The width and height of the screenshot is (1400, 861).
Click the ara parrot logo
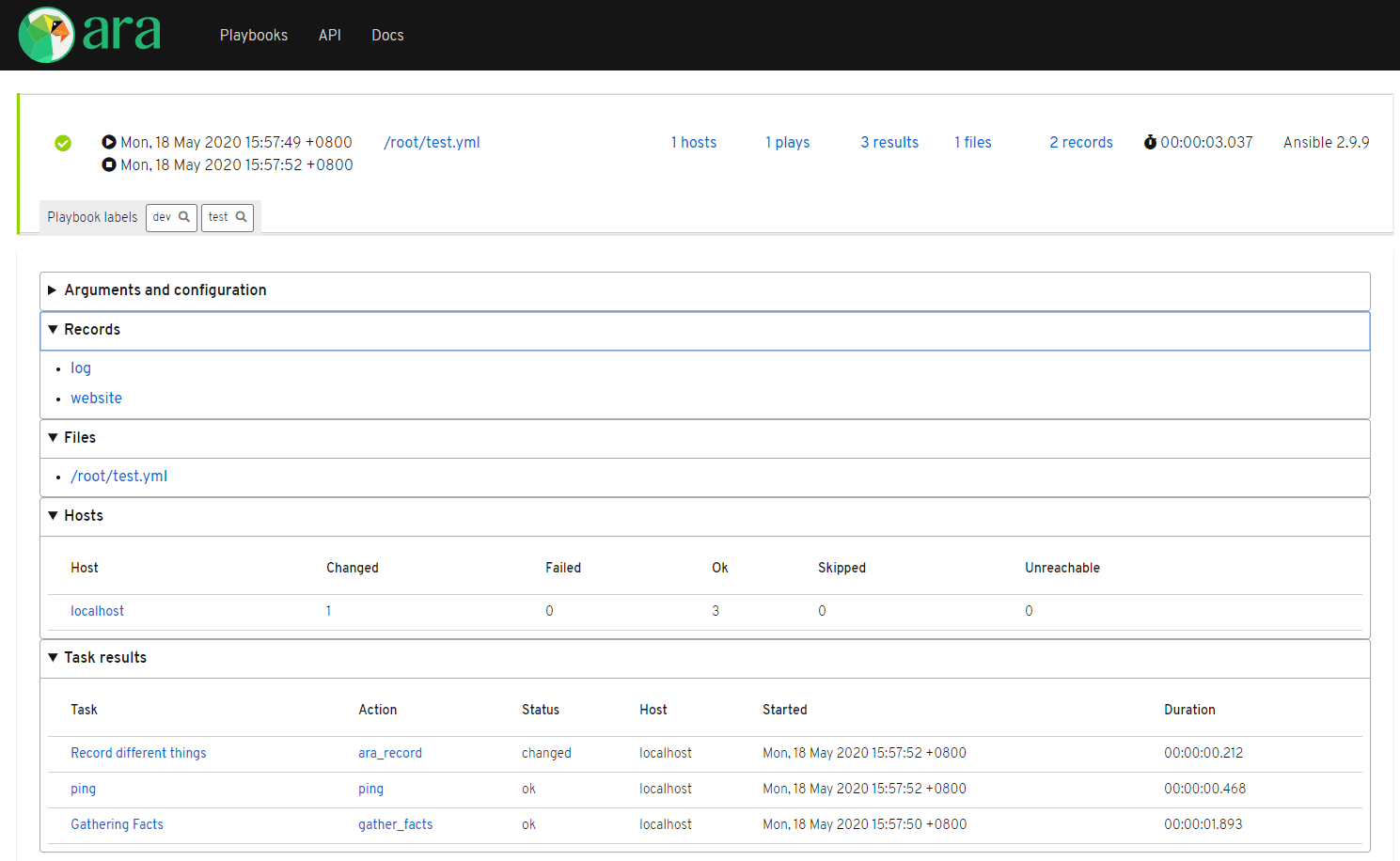coord(47,35)
